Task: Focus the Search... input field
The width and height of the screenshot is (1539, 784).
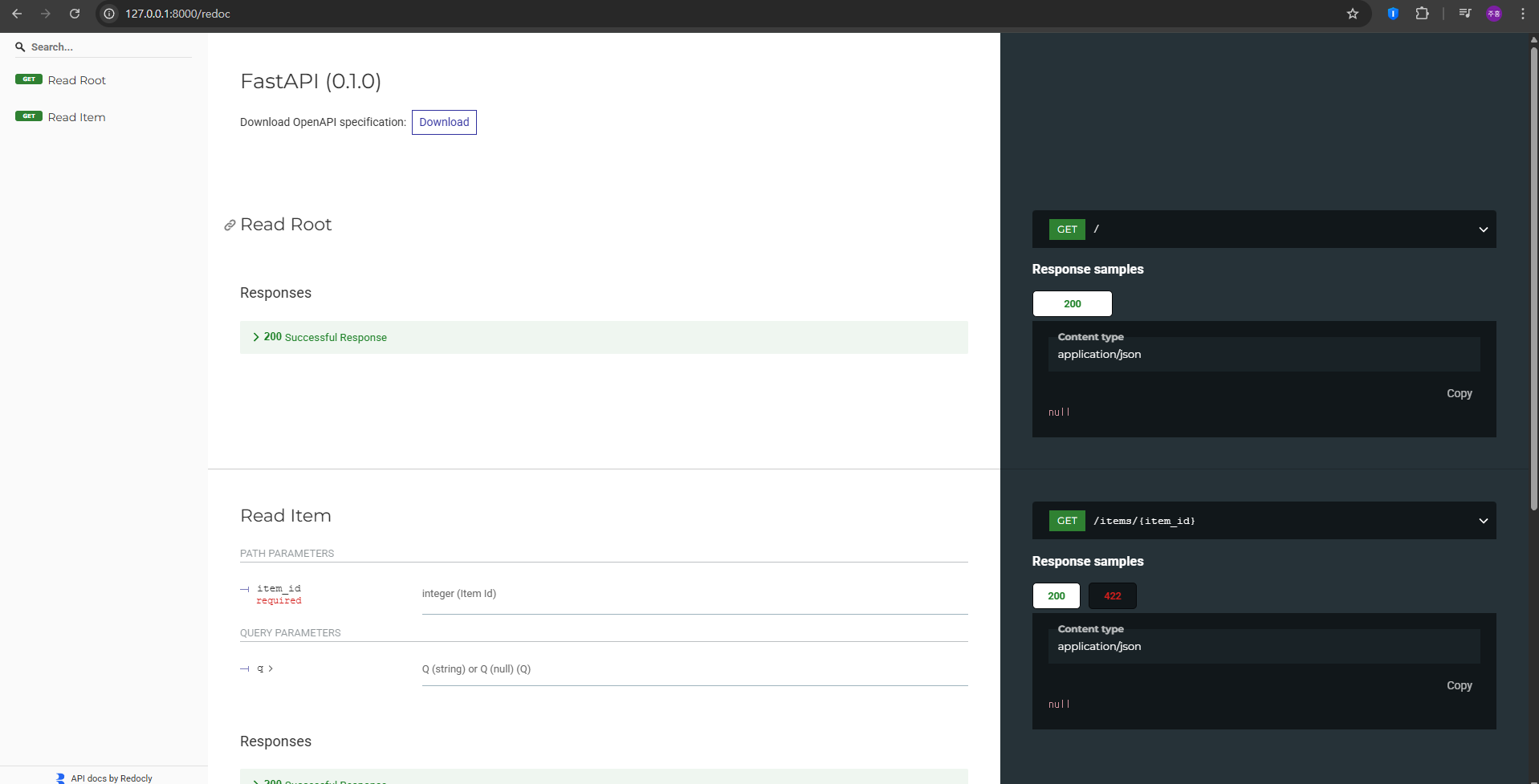Action: point(110,47)
